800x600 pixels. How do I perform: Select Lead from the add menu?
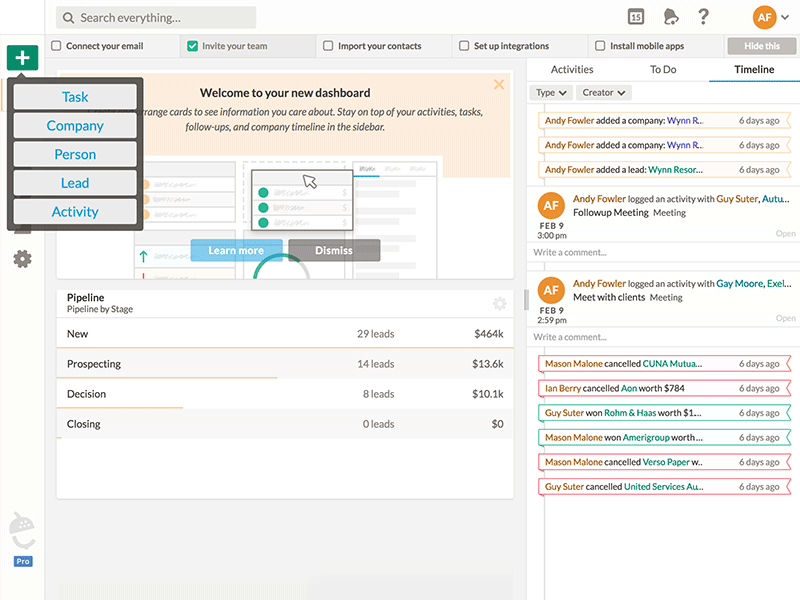point(75,183)
